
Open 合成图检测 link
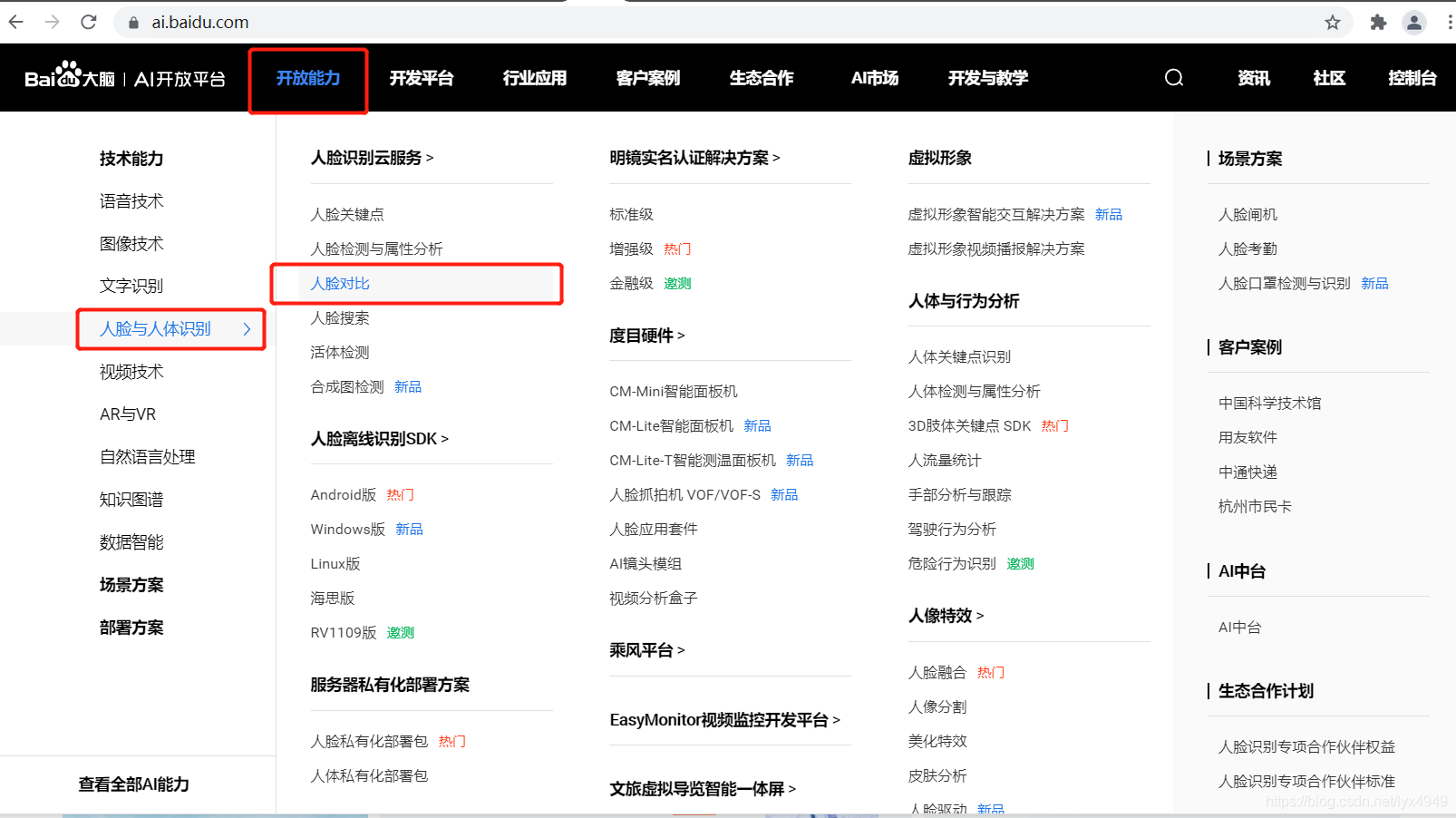[x=347, y=387]
